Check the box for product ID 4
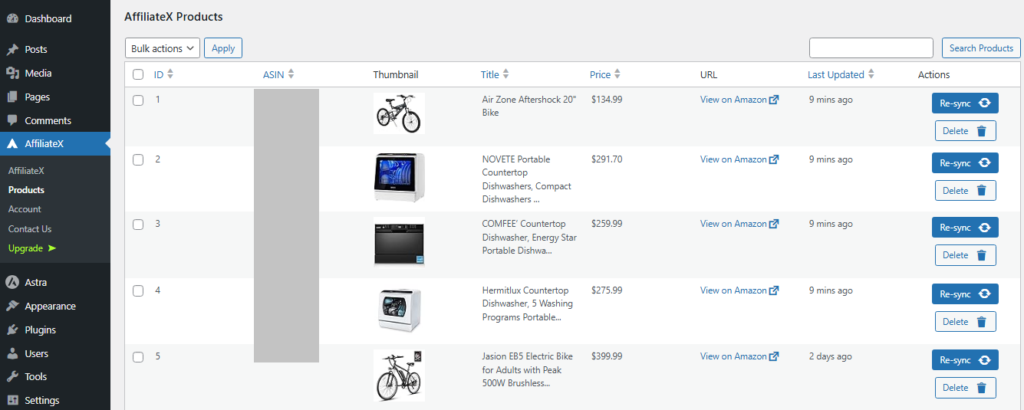 pos(138,291)
